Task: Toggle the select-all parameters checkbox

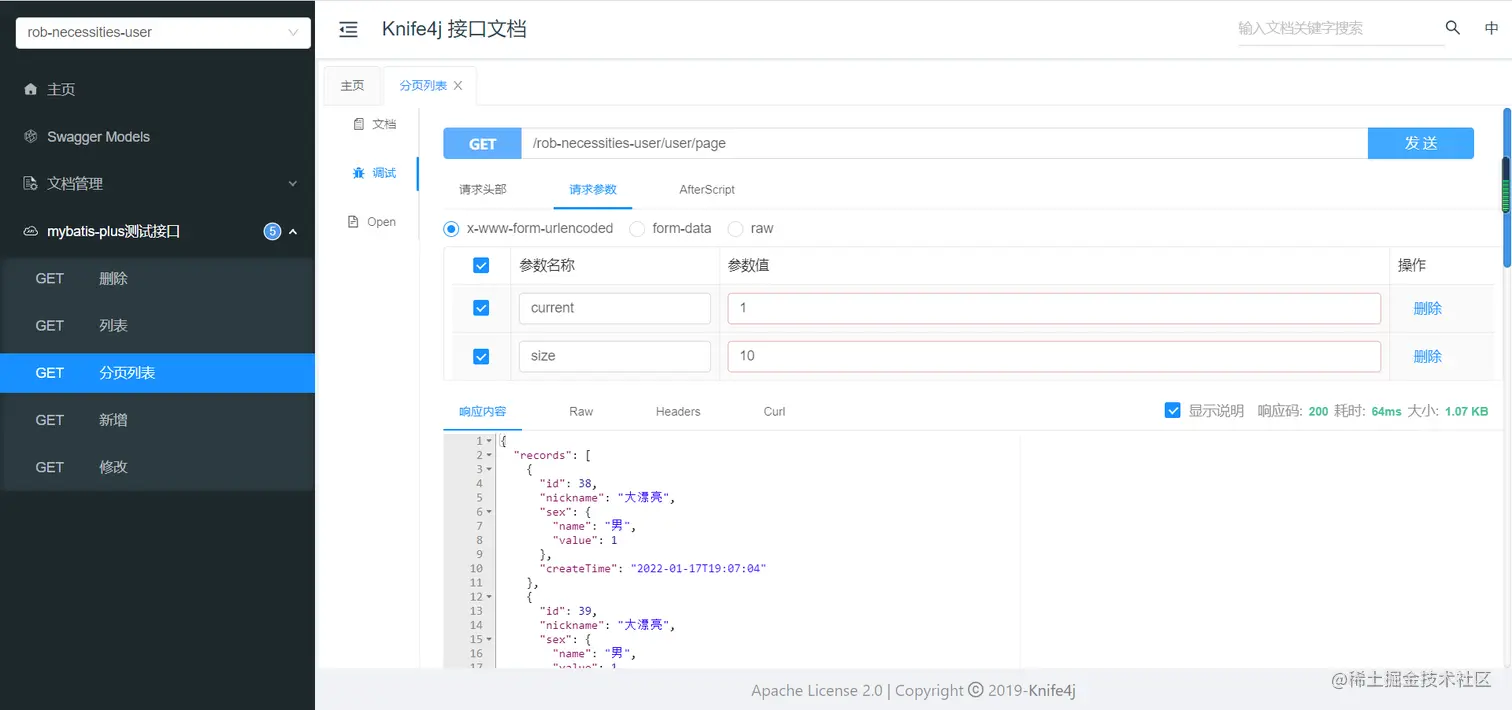Action: pyautogui.click(x=481, y=265)
